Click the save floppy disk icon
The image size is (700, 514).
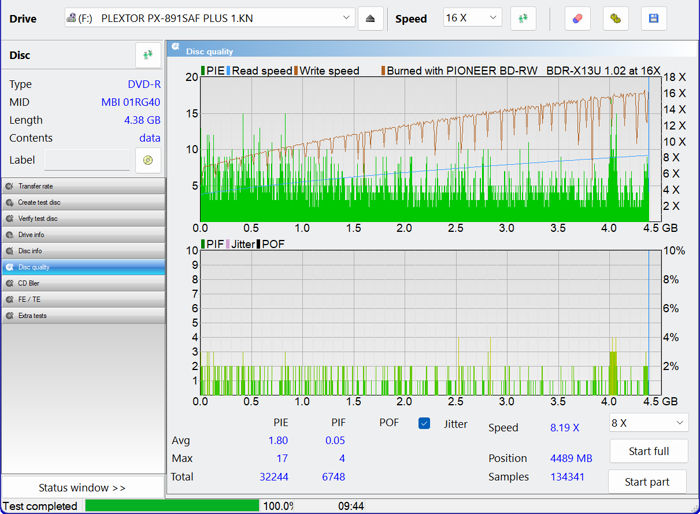click(x=654, y=19)
